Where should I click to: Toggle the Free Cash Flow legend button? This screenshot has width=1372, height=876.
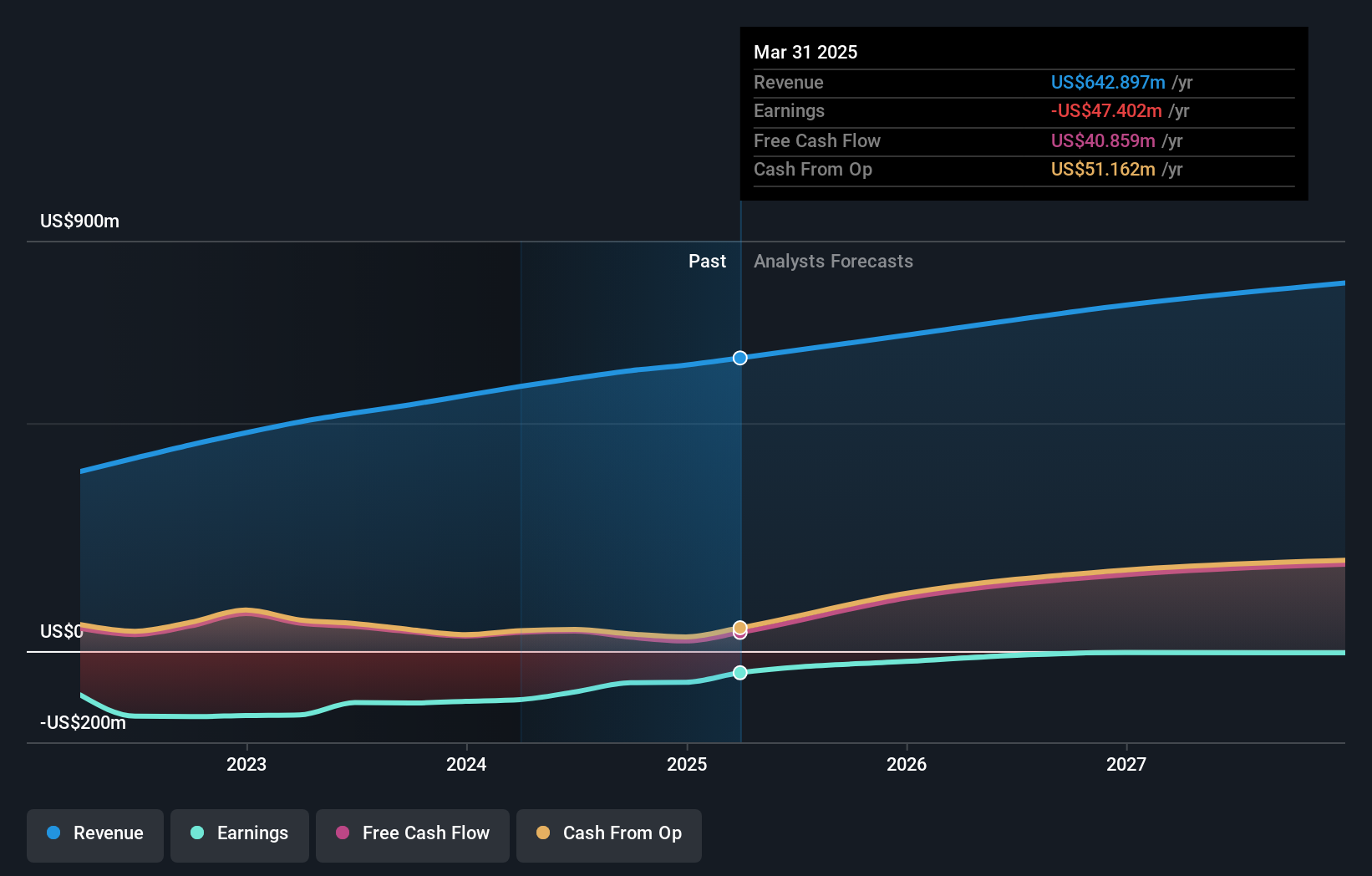tap(413, 835)
